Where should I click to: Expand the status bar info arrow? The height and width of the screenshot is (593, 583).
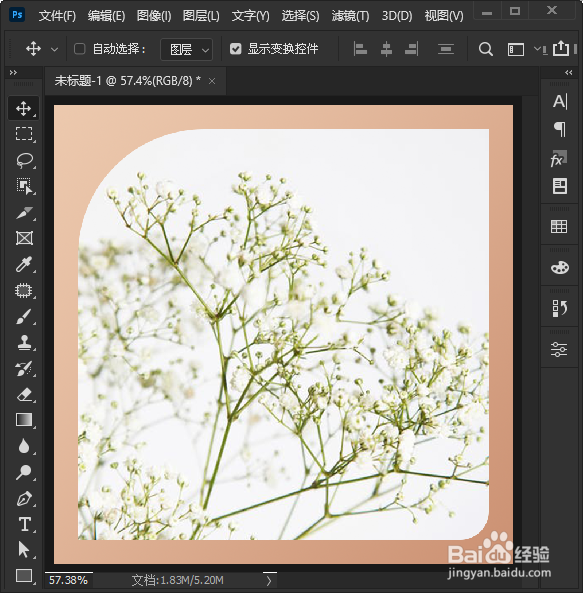click(268, 581)
